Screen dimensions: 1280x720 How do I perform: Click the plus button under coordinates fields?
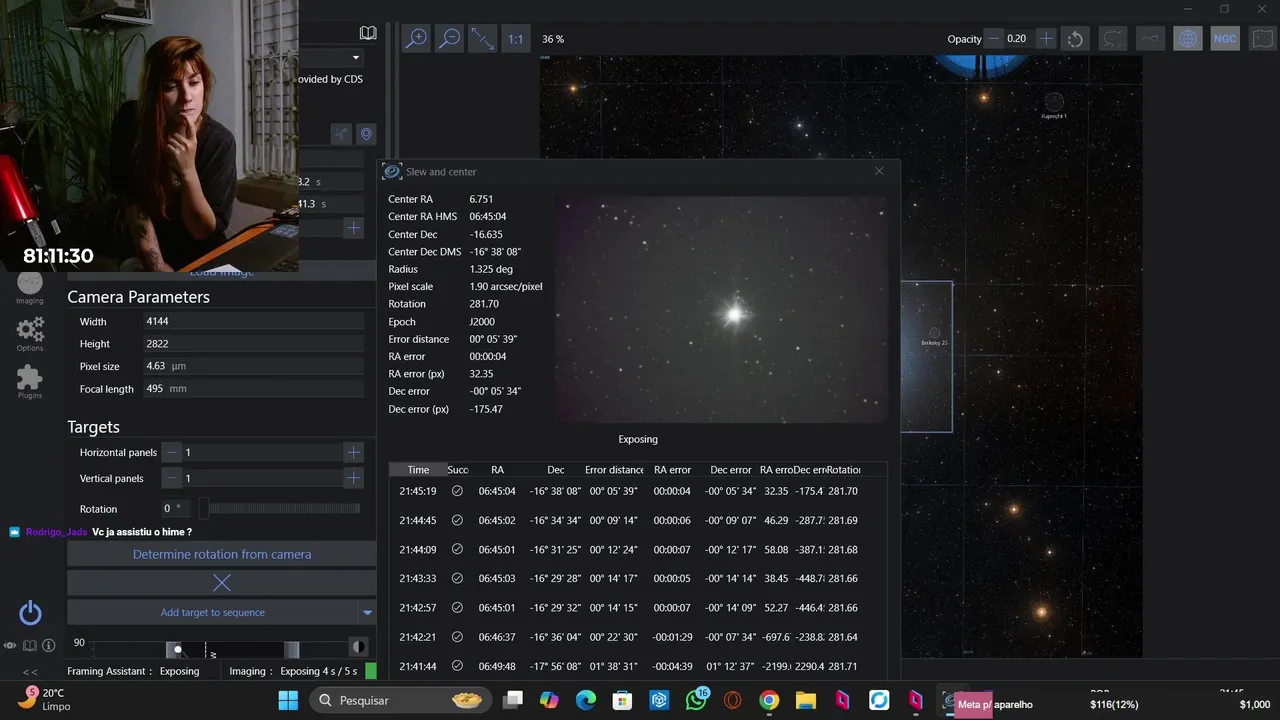click(353, 228)
